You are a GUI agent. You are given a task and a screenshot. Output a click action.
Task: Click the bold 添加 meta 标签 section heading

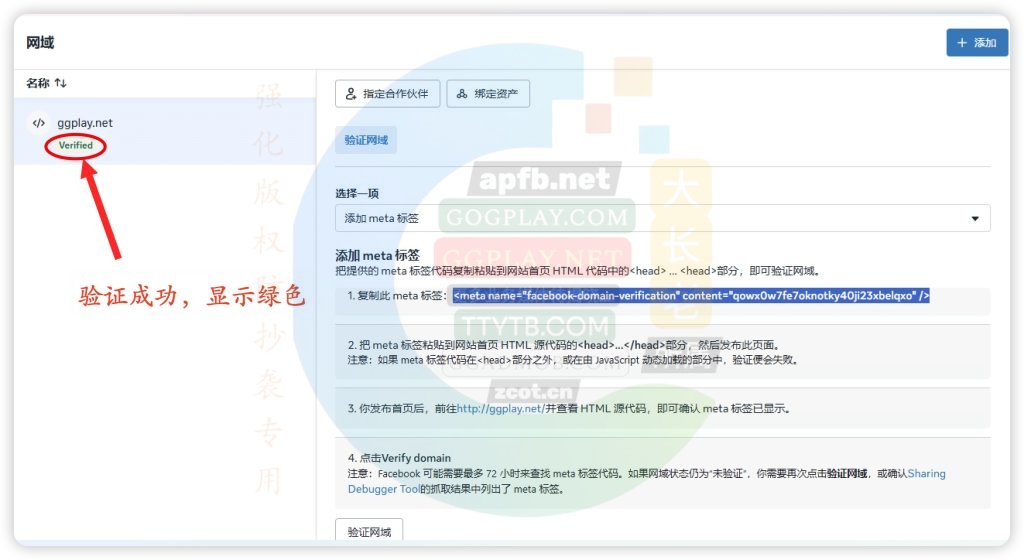point(377,255)
